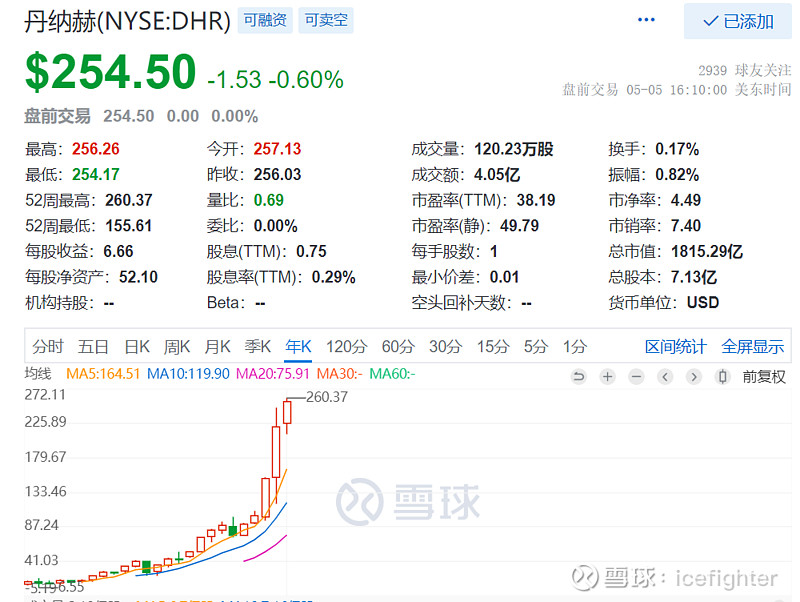The width and height of the screenshot is (800, 602).
Task: Click the 货币单位 USD value
Action: click(703, 303)
